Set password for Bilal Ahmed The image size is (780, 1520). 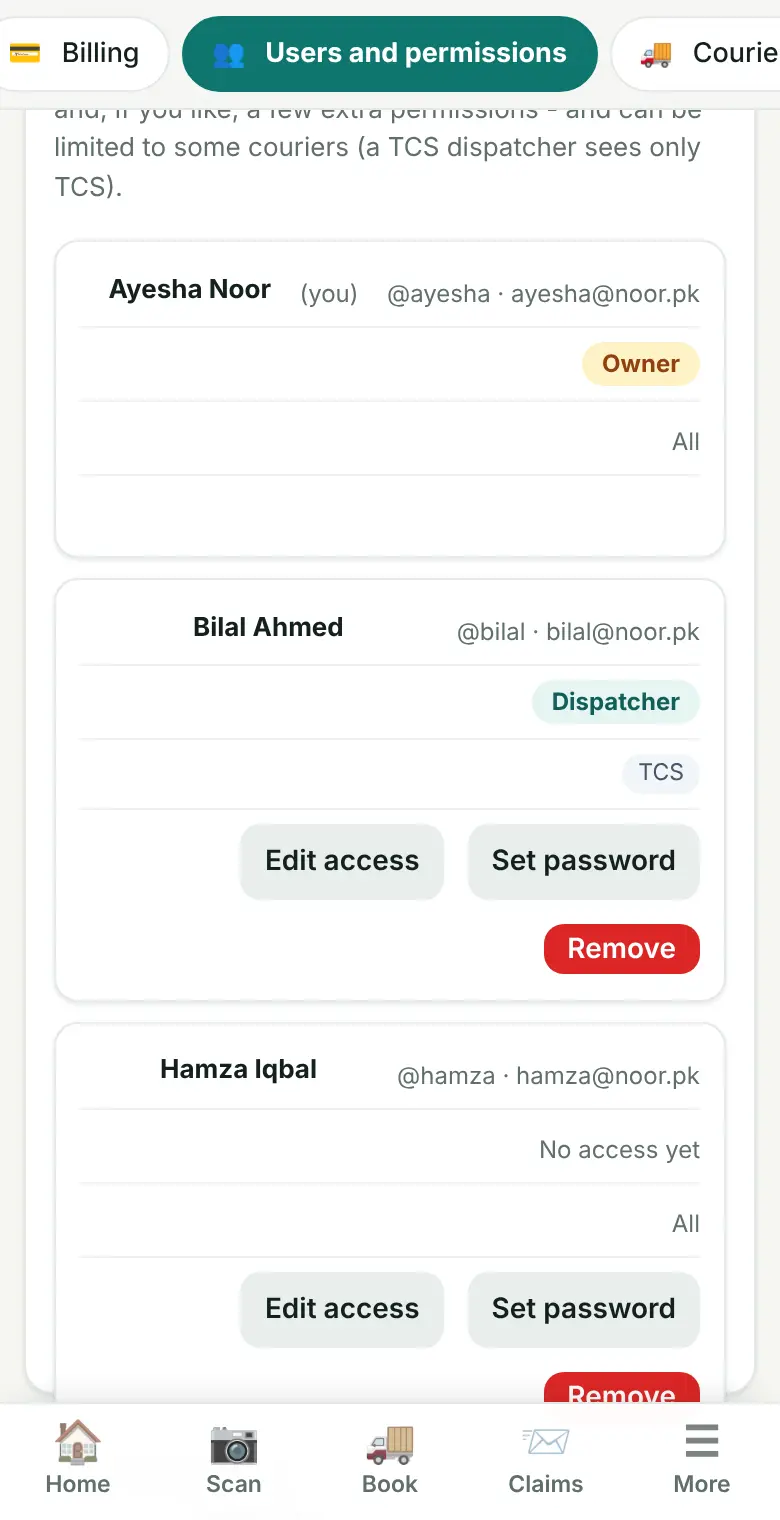[x=584, y=861]
